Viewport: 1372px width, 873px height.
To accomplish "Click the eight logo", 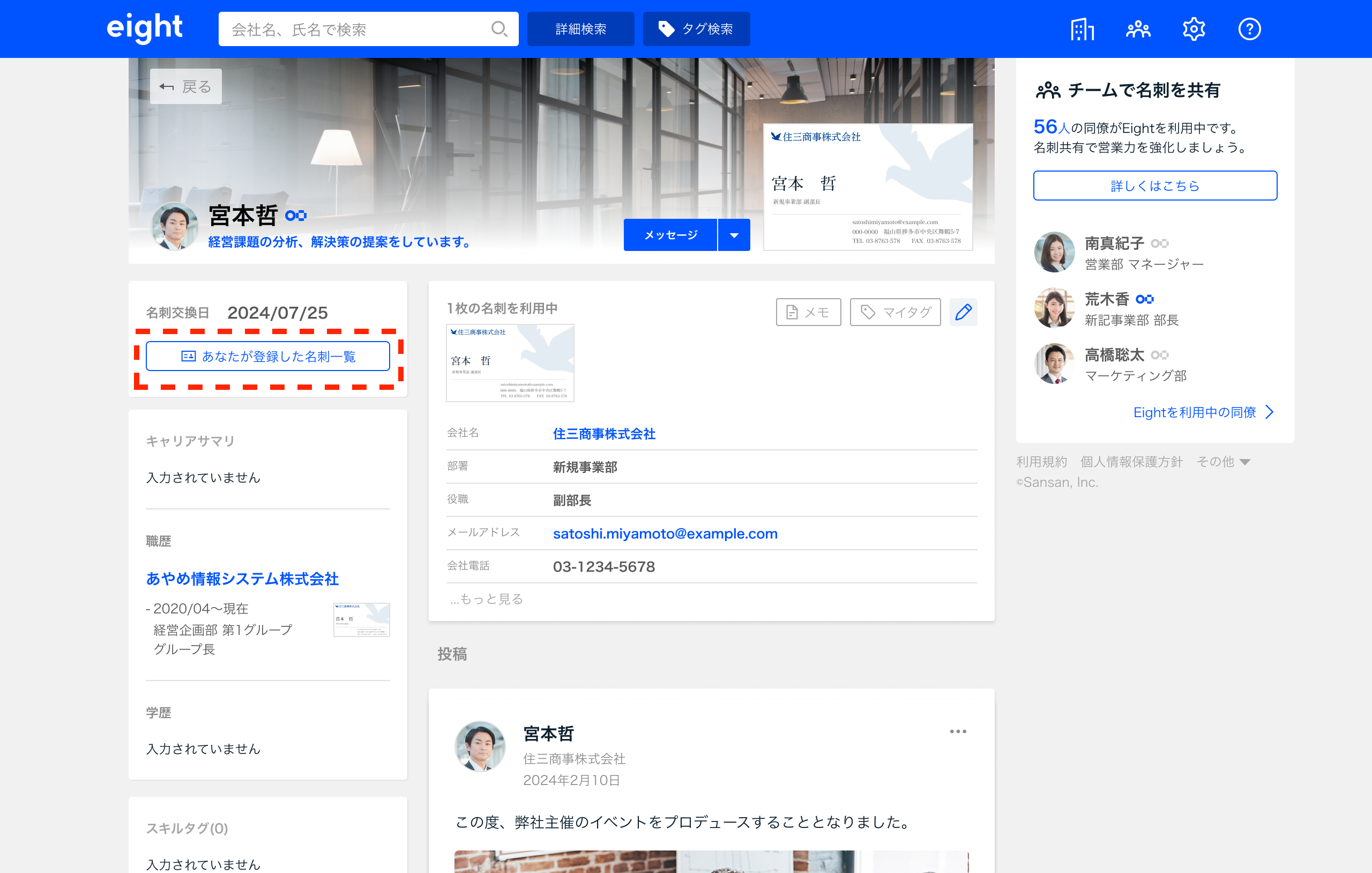I will (145, 28).
